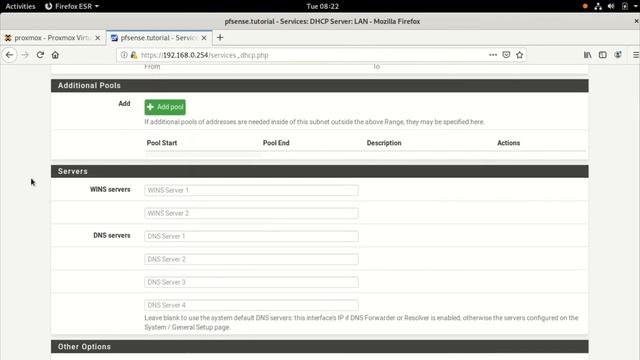The height and width of the screenshot is (360, 640).
Task: Go back with the browser back arrow
Action: tap(9, 55)
